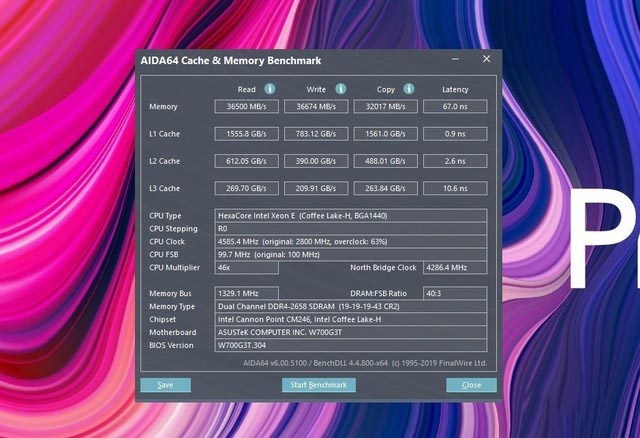Viewport: 640px width, 438px height.
Task: Select L1 Cache write 783.12 GB/s
Action: pyautogui.click(x=316, y=134)
